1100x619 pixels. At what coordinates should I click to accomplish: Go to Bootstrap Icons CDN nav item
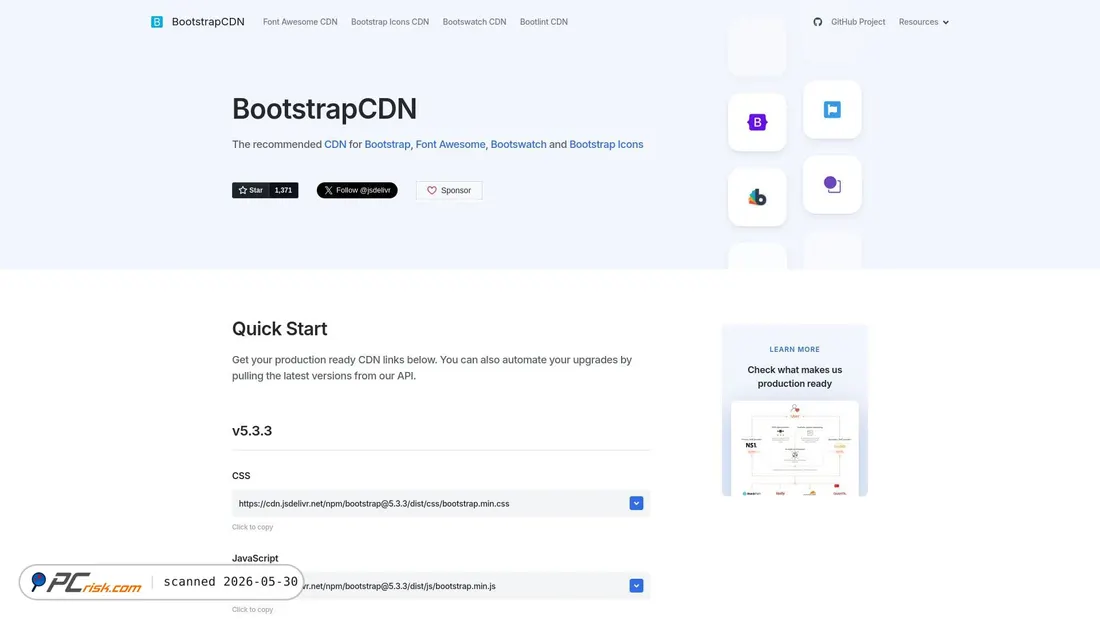390,22
